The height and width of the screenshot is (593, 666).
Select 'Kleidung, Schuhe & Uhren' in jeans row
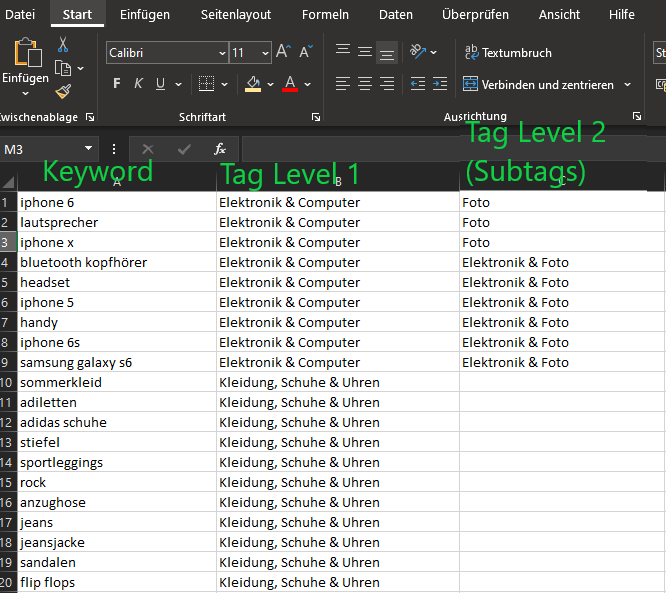(338, 522)
